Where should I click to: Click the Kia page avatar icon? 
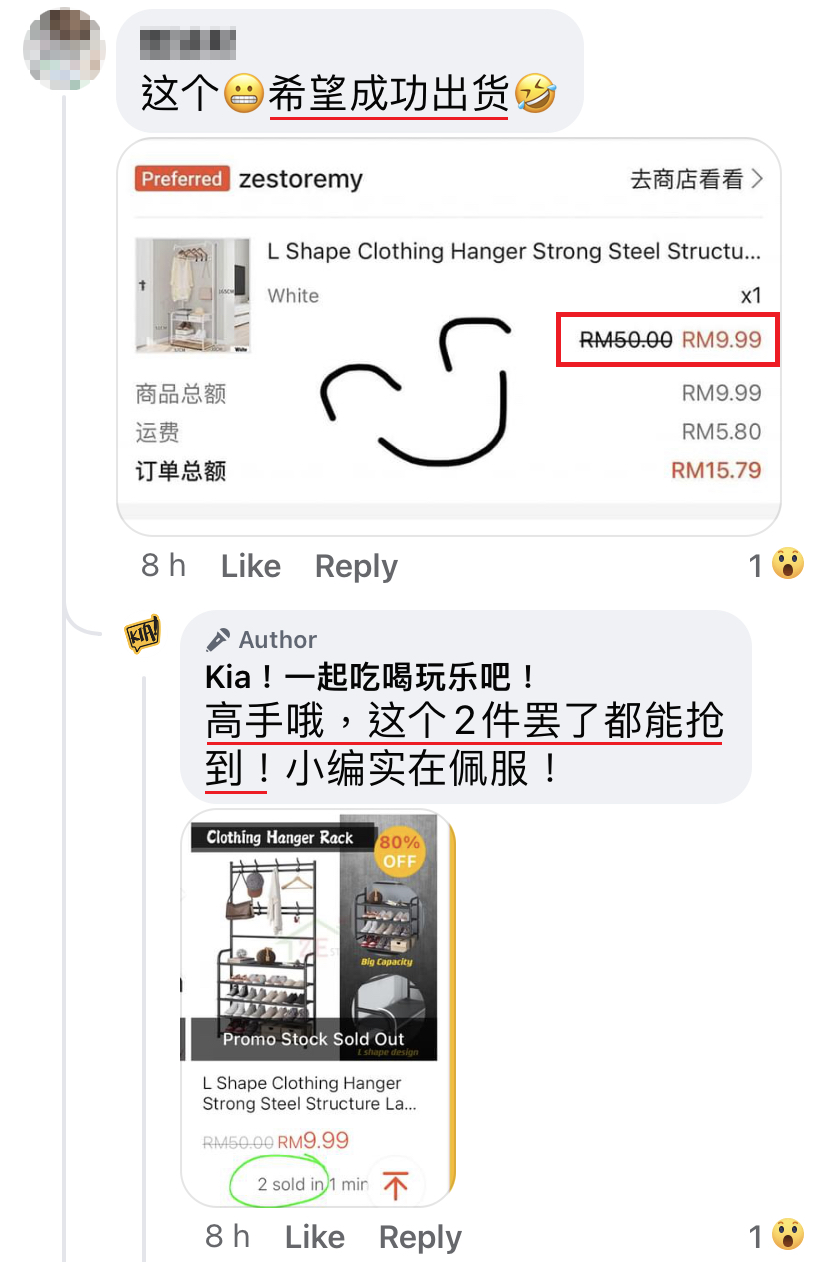pyautogui.click(x=143, y=633)
